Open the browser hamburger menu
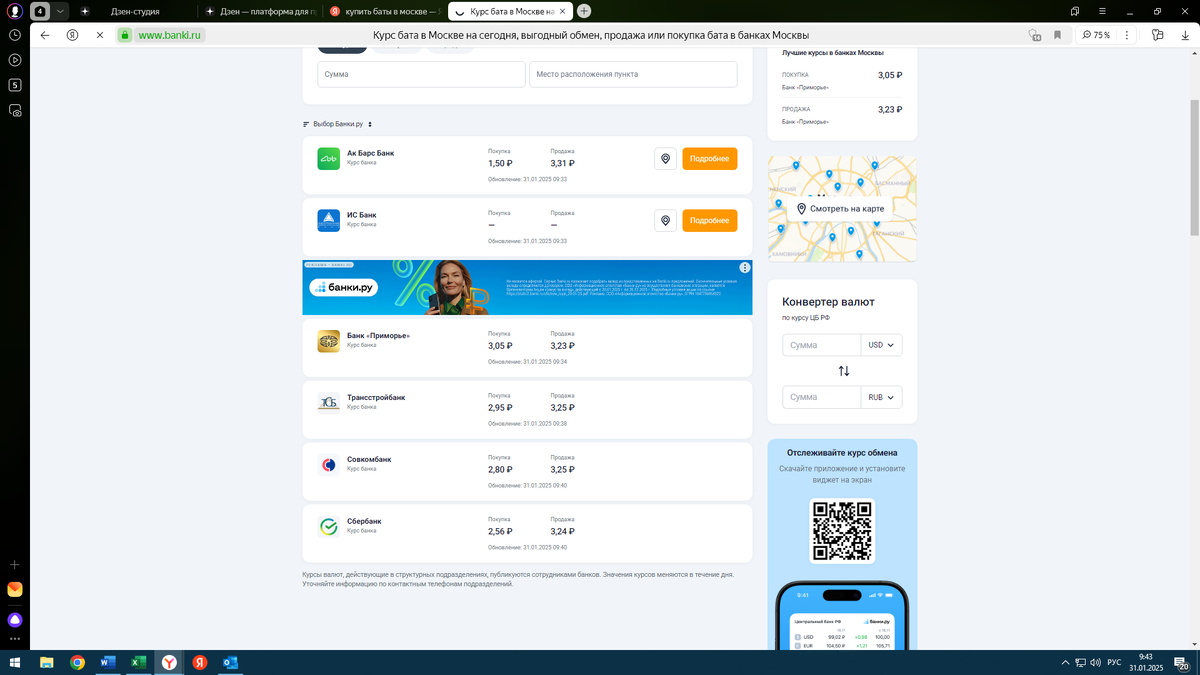 tap(1102, 11)
